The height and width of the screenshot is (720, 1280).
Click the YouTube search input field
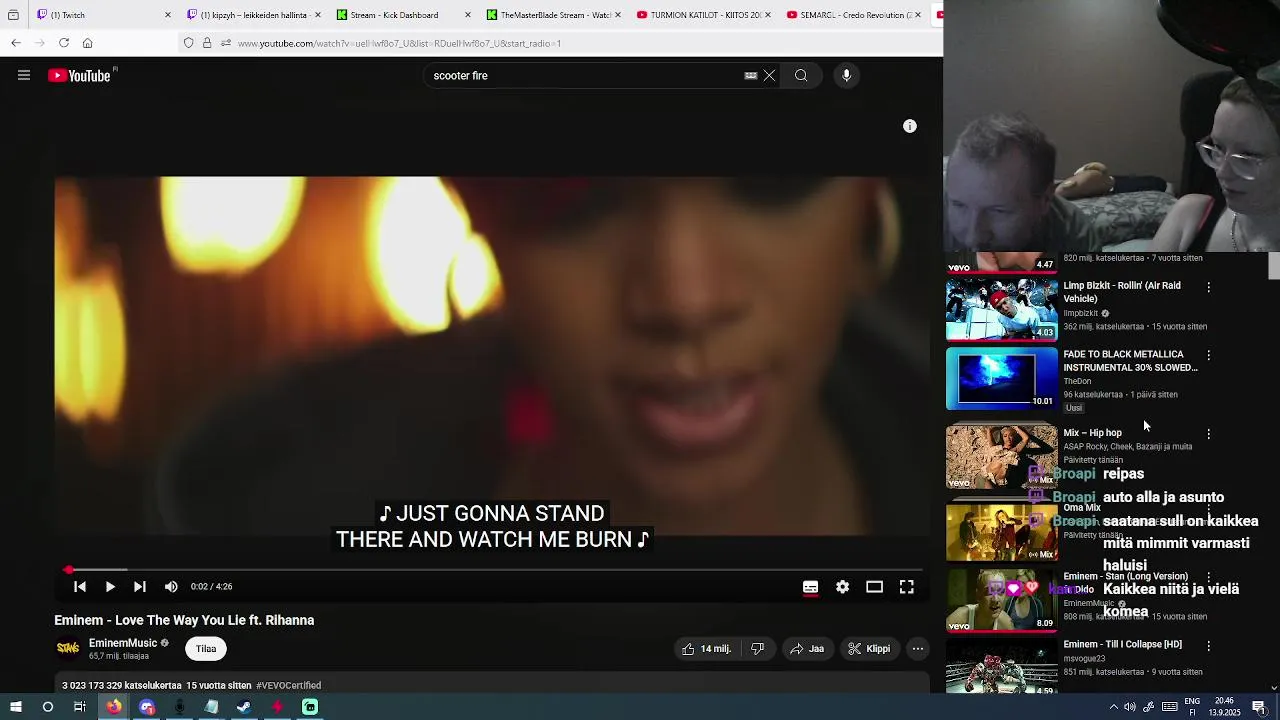click(x=585, y=75)
